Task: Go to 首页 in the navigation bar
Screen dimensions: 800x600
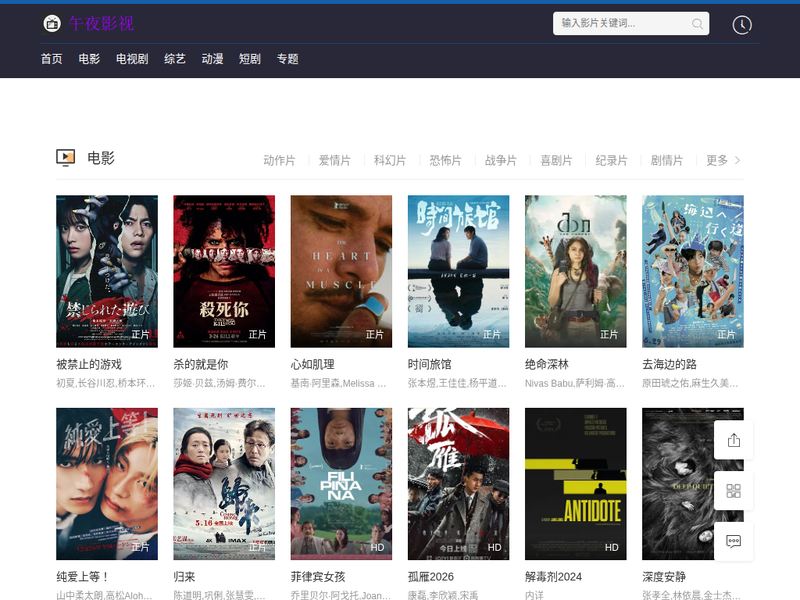Action: pos(51,59)
